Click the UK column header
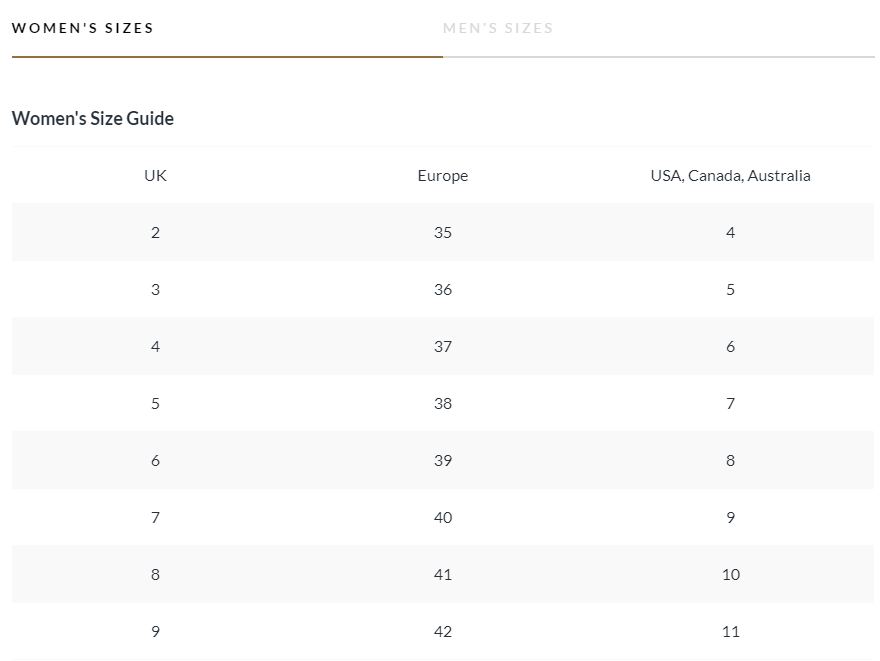The height and width of the screenshot is (661, 880). 155,176
